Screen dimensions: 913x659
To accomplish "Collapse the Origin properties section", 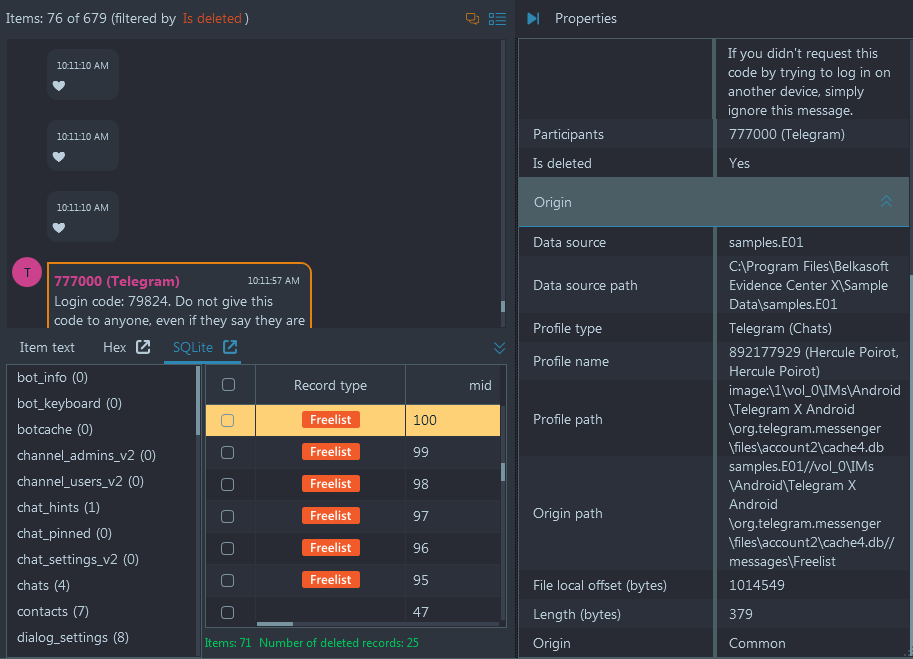I will (x=886, y=201).
